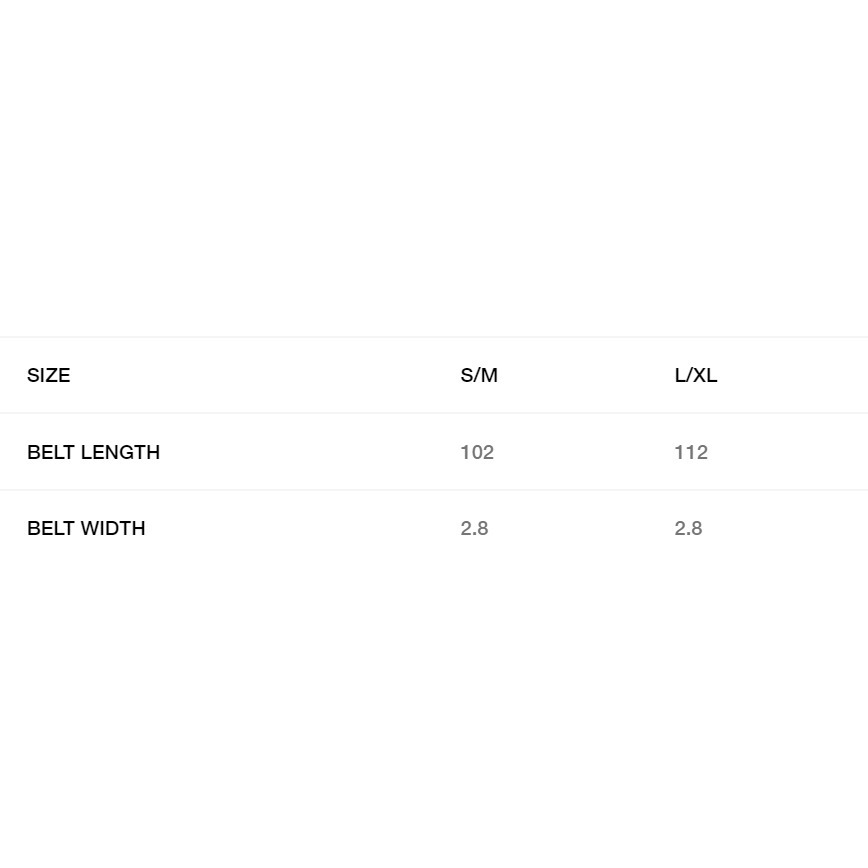Click the 2.8 width under S/M
868x868 pixels.
[474, 528]
